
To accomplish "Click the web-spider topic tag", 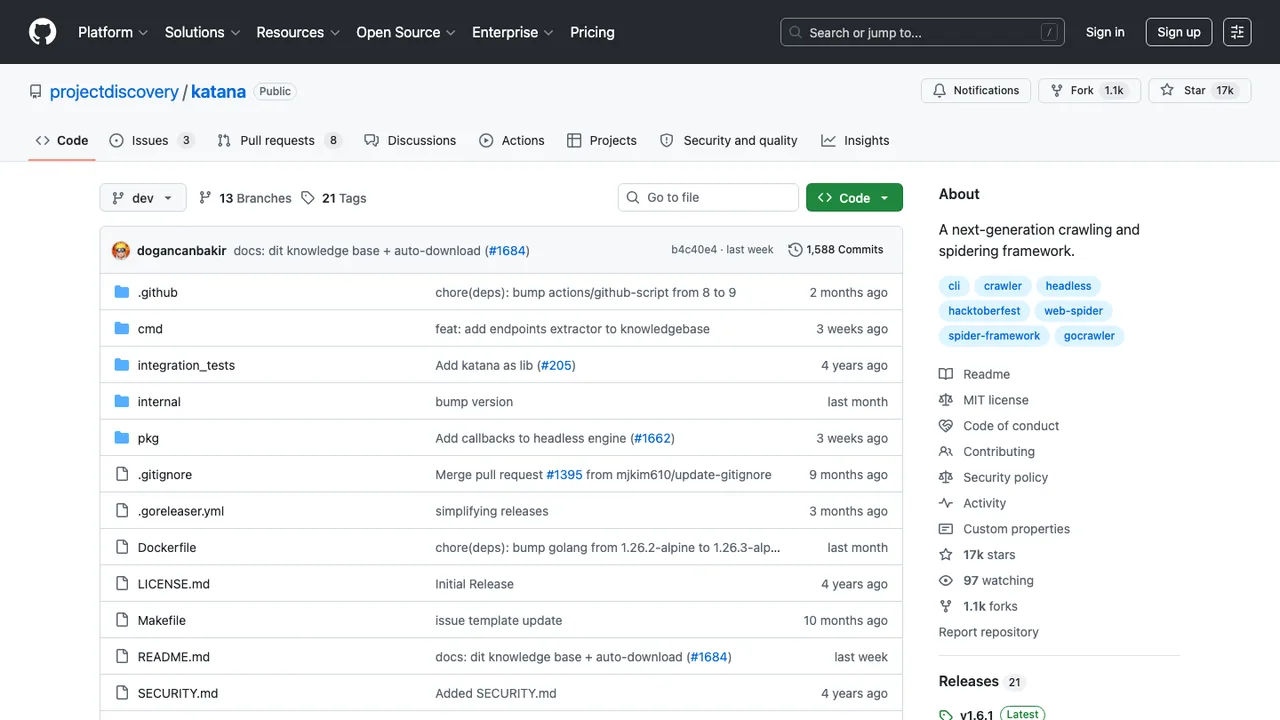I will tap(1073, 311).
